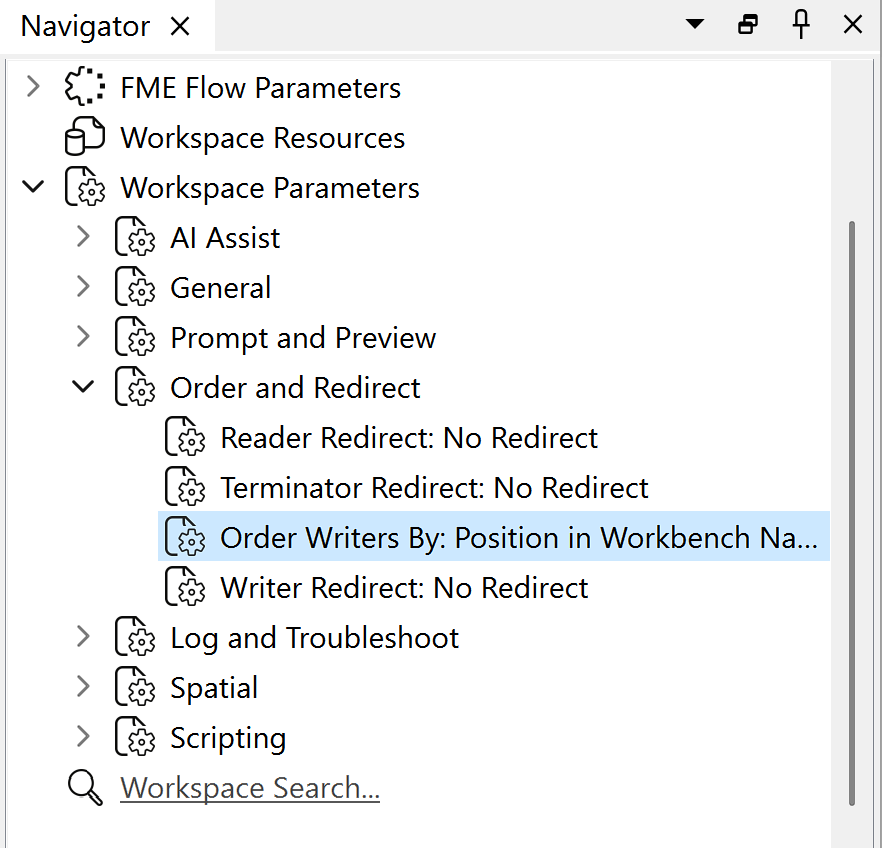882x848 pixels.
Task: Select Workspace Parameters row text
Action: [x=270, y=188]
